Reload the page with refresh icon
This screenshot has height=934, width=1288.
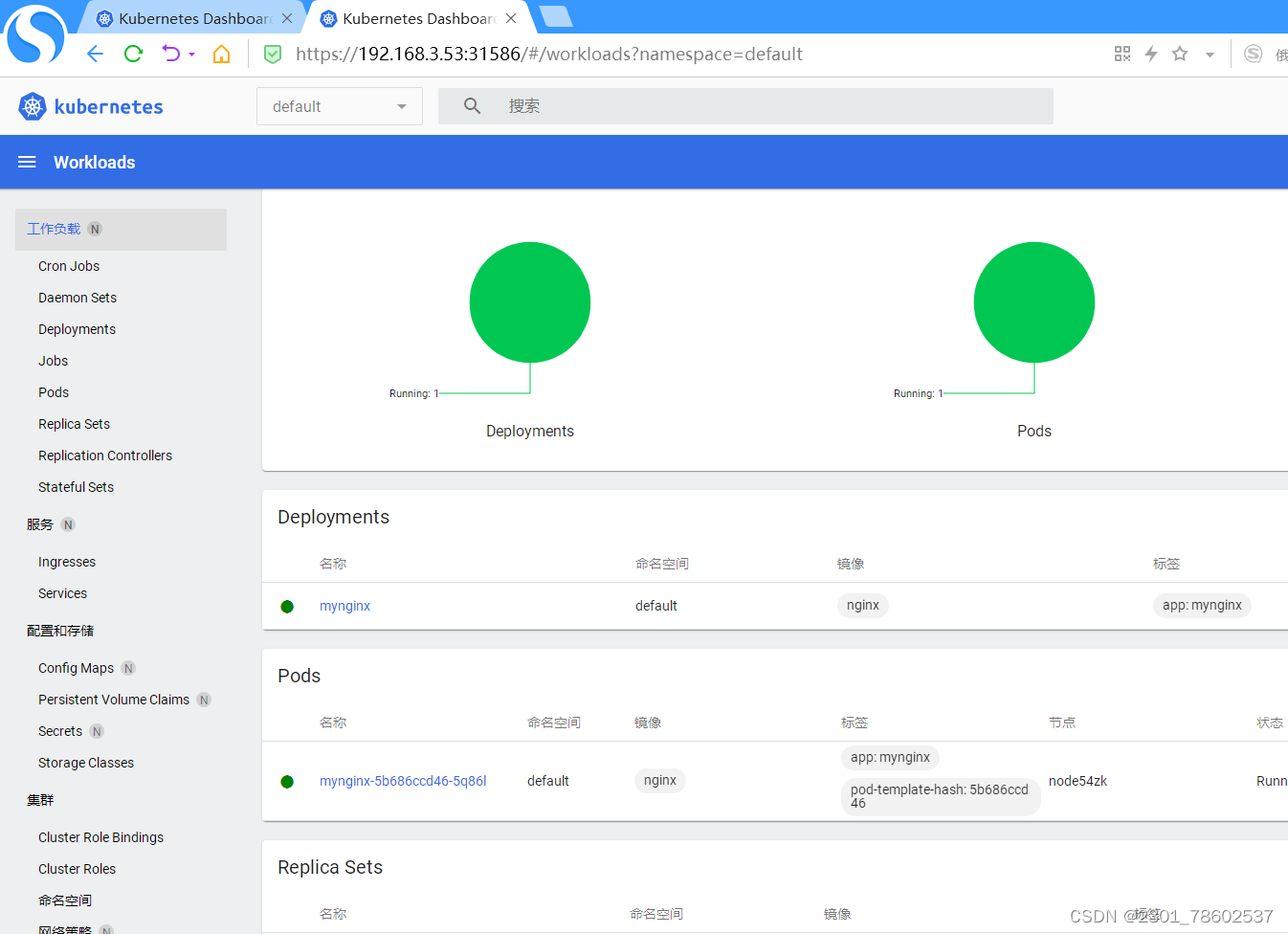(x=133, y=55)
